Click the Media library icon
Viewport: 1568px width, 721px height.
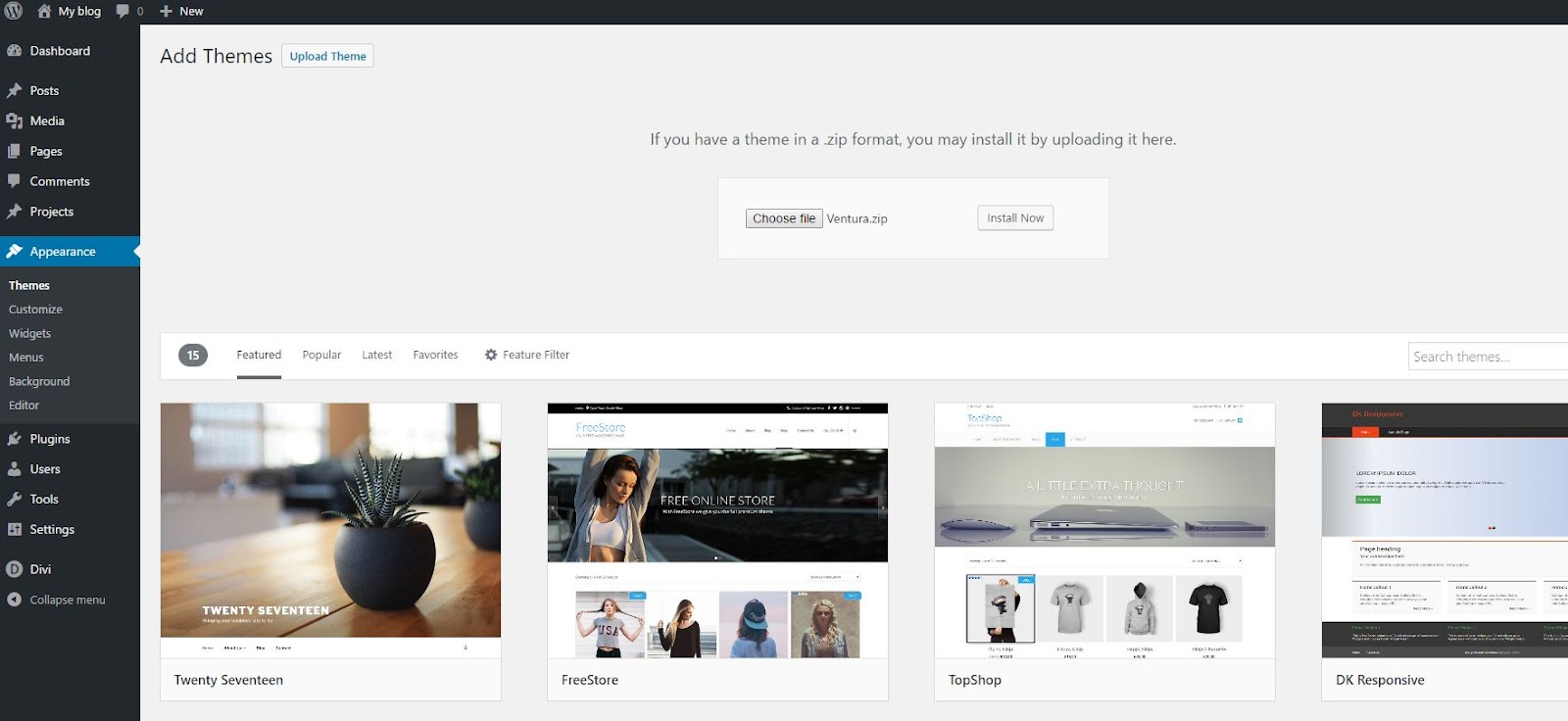(x=14, y=120)
